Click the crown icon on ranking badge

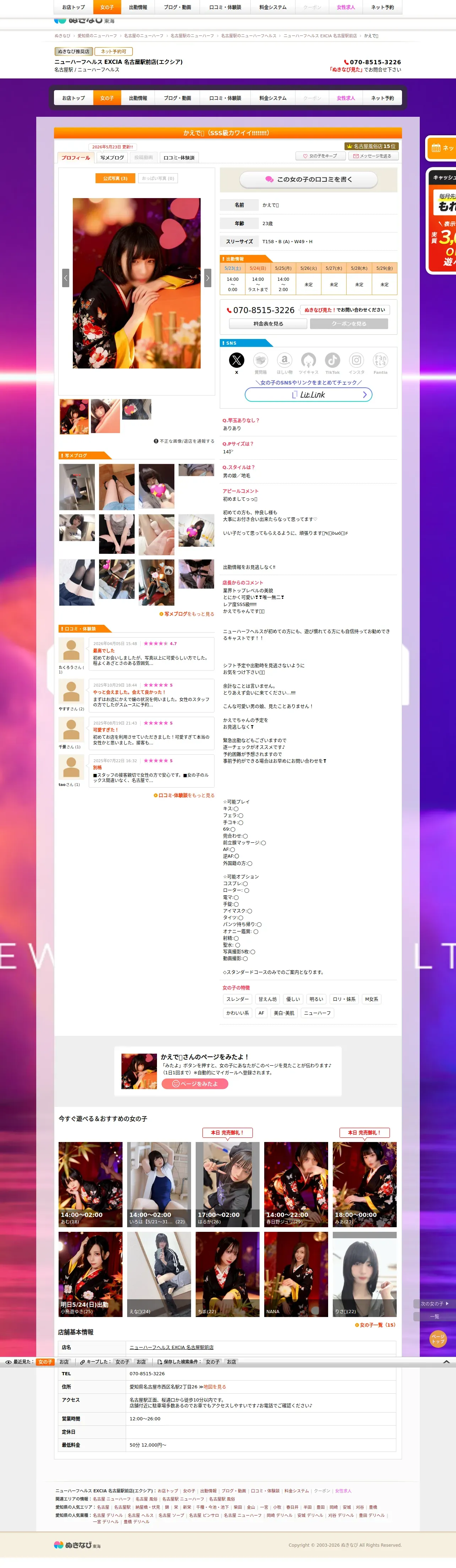pyautogui.click(x=349, y=147)
